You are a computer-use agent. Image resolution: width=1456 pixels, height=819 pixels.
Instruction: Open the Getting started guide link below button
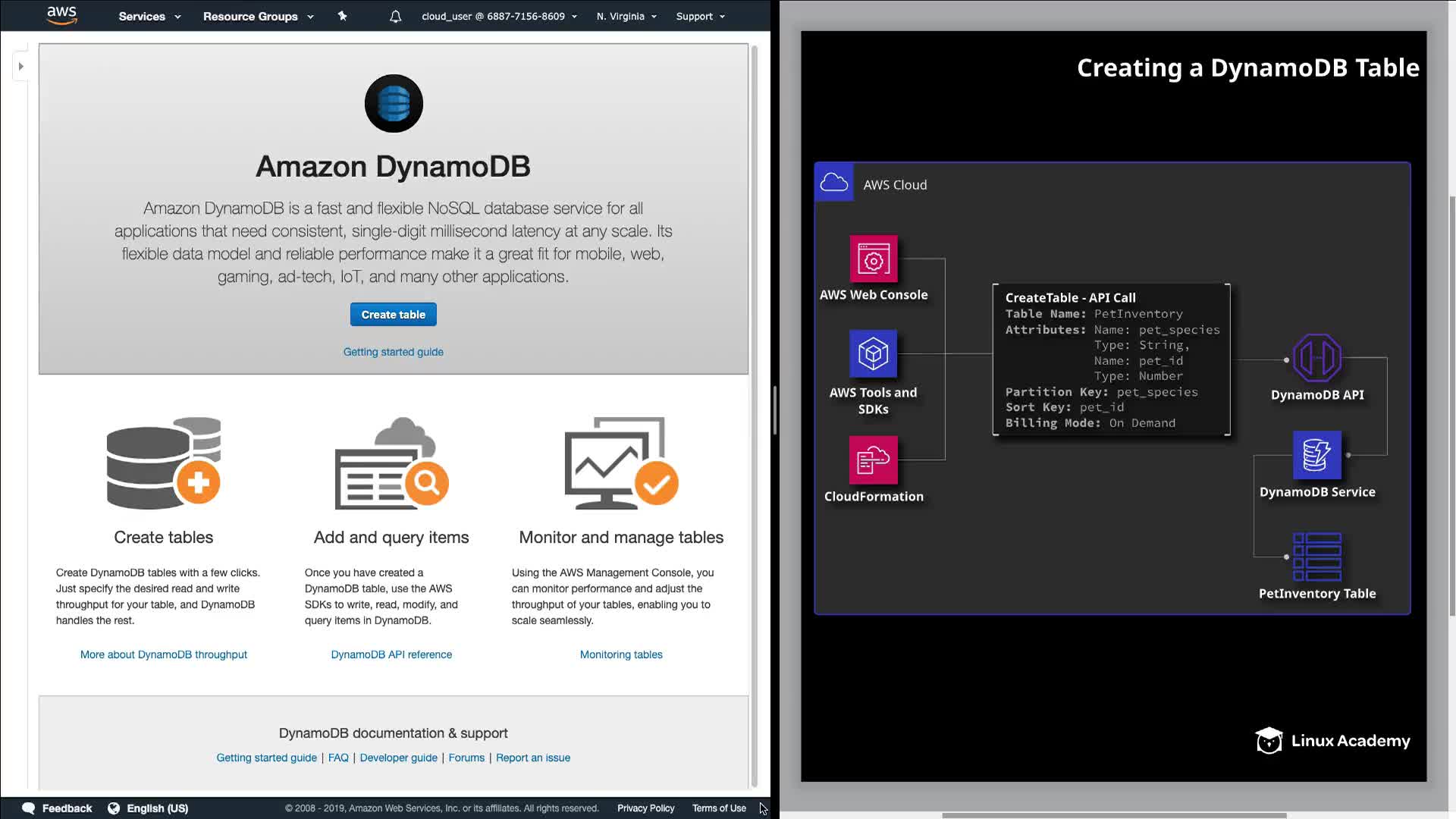point(393,352)
